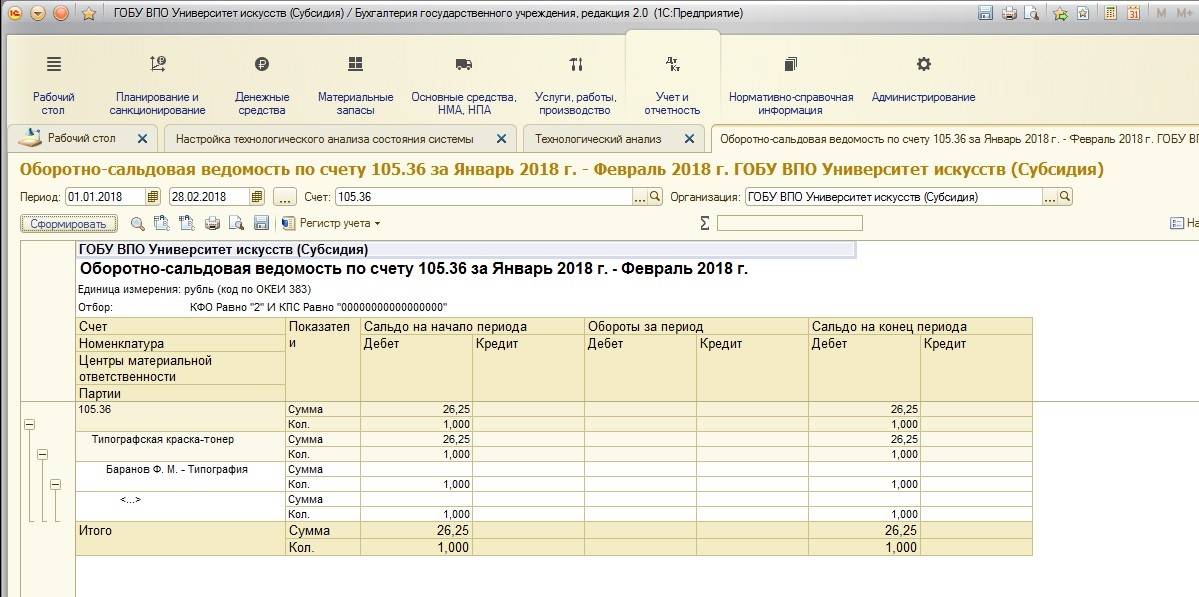Click the Сформировать button

(69, 223)
